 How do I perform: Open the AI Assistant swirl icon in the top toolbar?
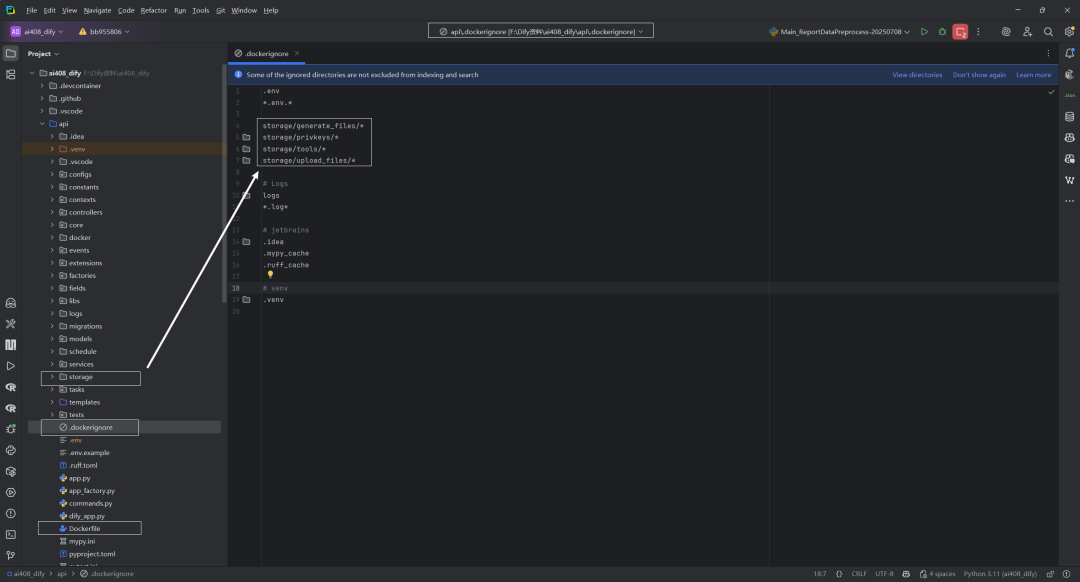(x=1006, y=32)
